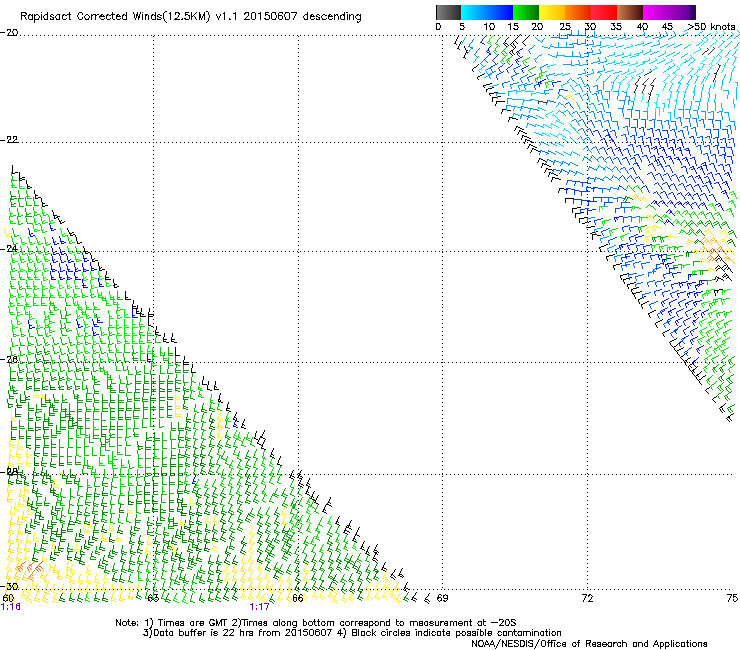
Task: Select the blue 10-15 knots legend swatch
Action: point(500,12)
